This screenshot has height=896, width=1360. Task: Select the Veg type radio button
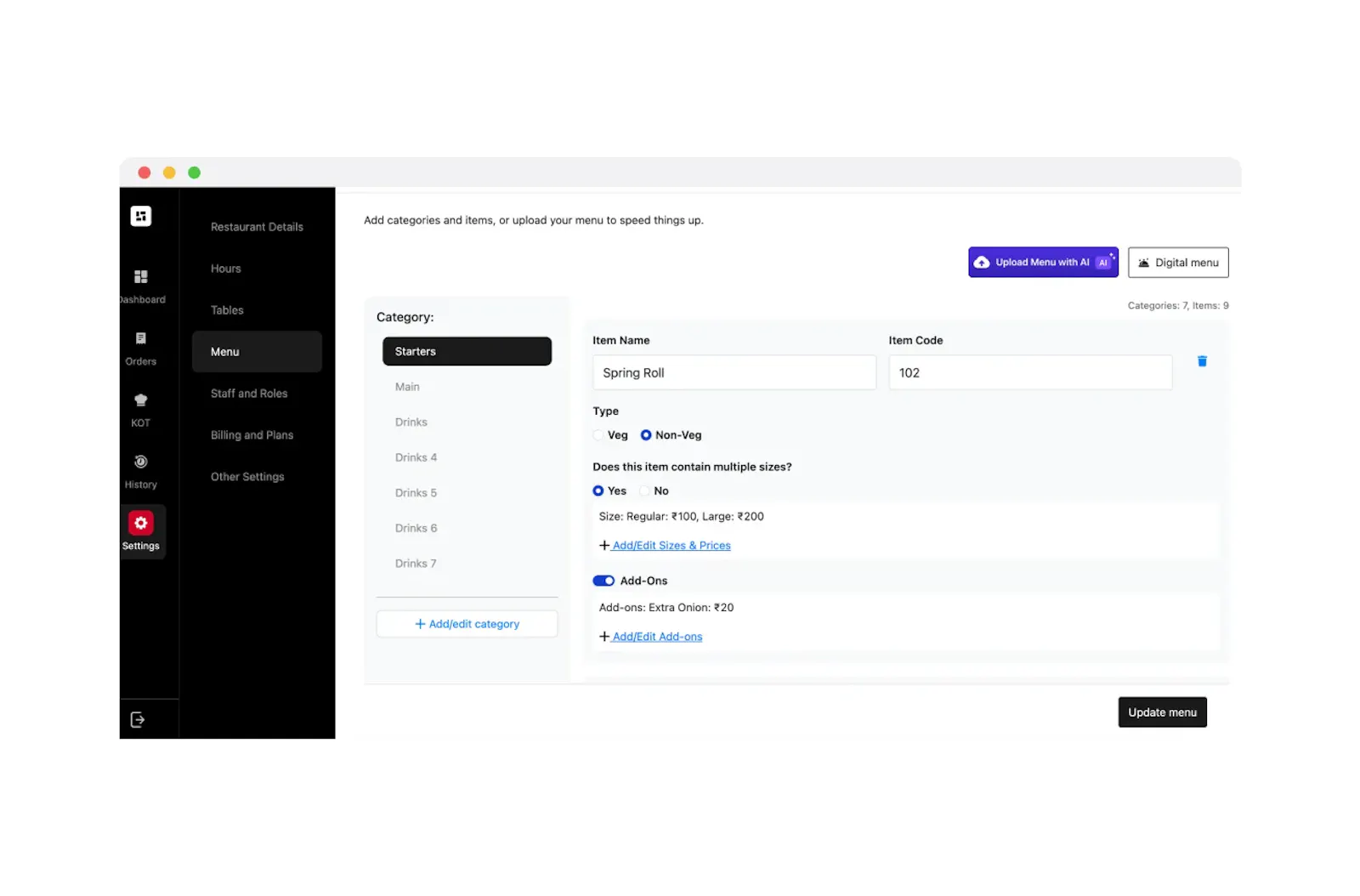coord(598,435)
